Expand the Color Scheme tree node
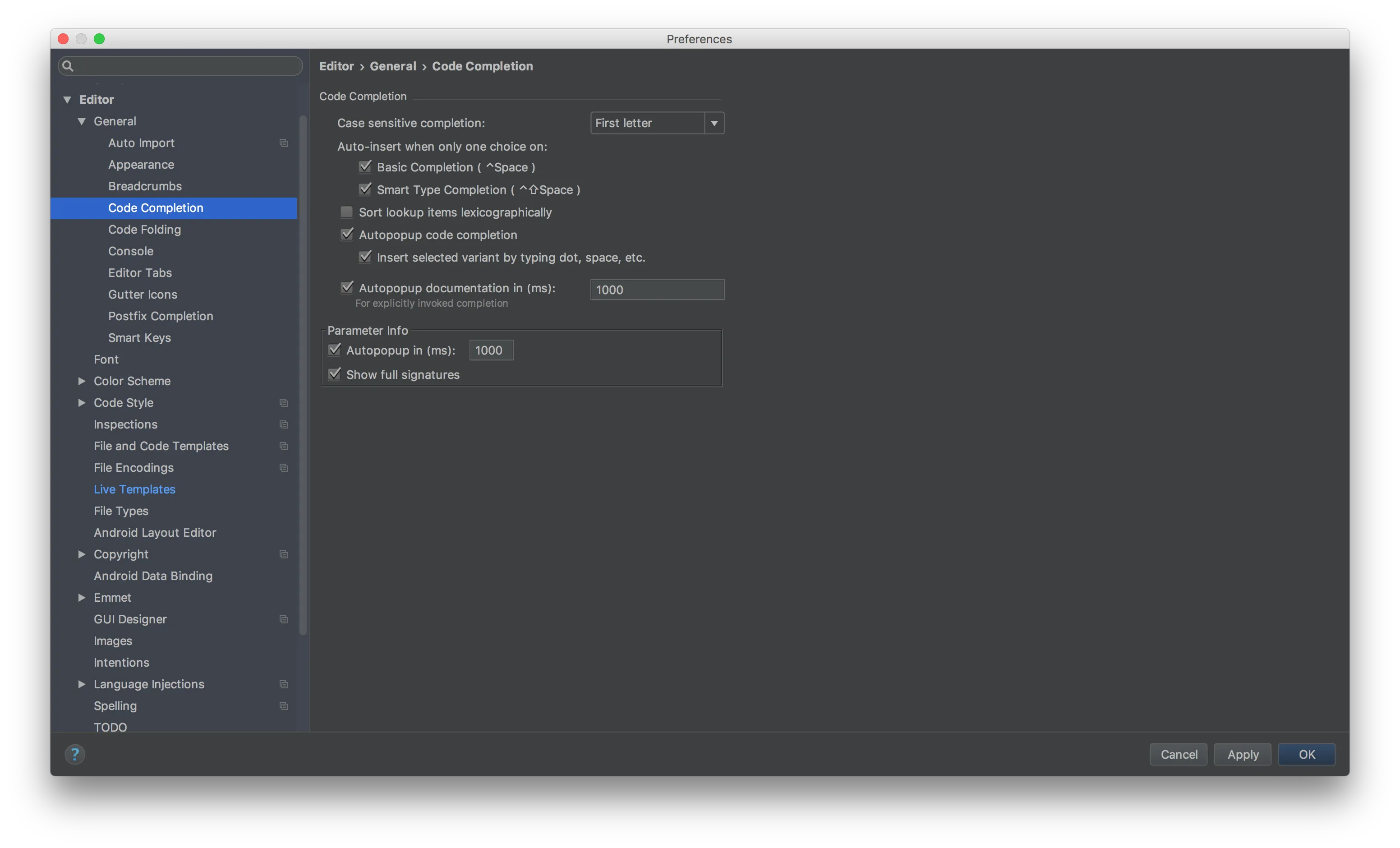Image resolution: width=1400 pixels, height=848 pixels. tap(82, 381)
